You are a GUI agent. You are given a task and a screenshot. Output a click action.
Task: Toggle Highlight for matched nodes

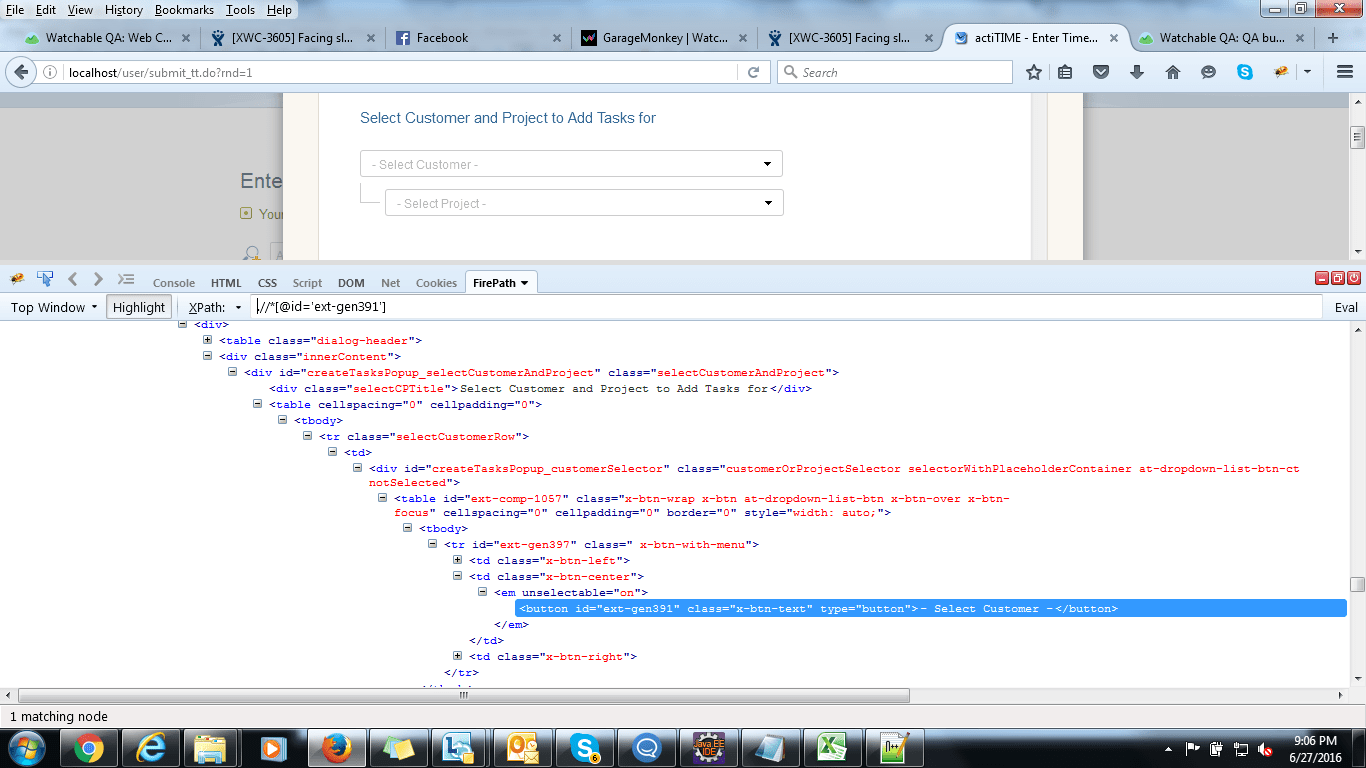(x=138, y=307)
